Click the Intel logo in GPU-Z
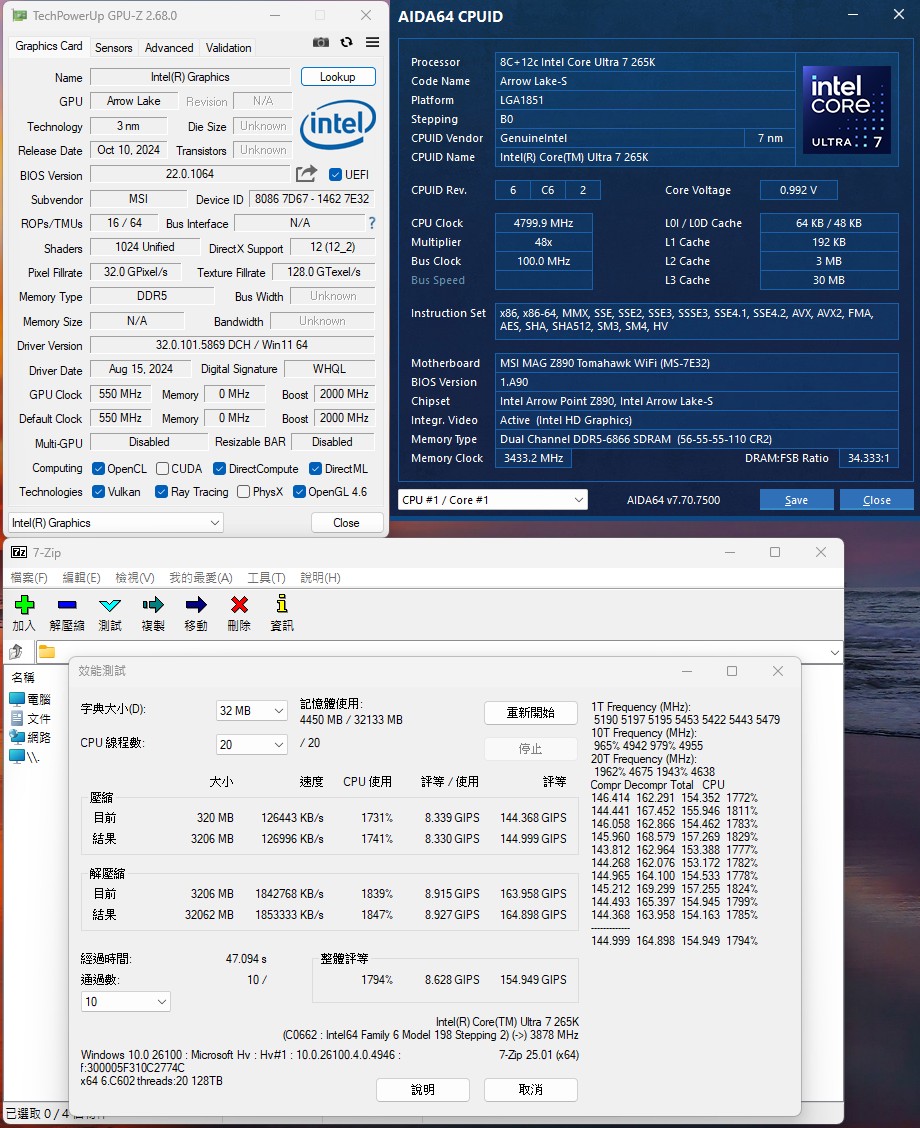 tap(337, 124)
